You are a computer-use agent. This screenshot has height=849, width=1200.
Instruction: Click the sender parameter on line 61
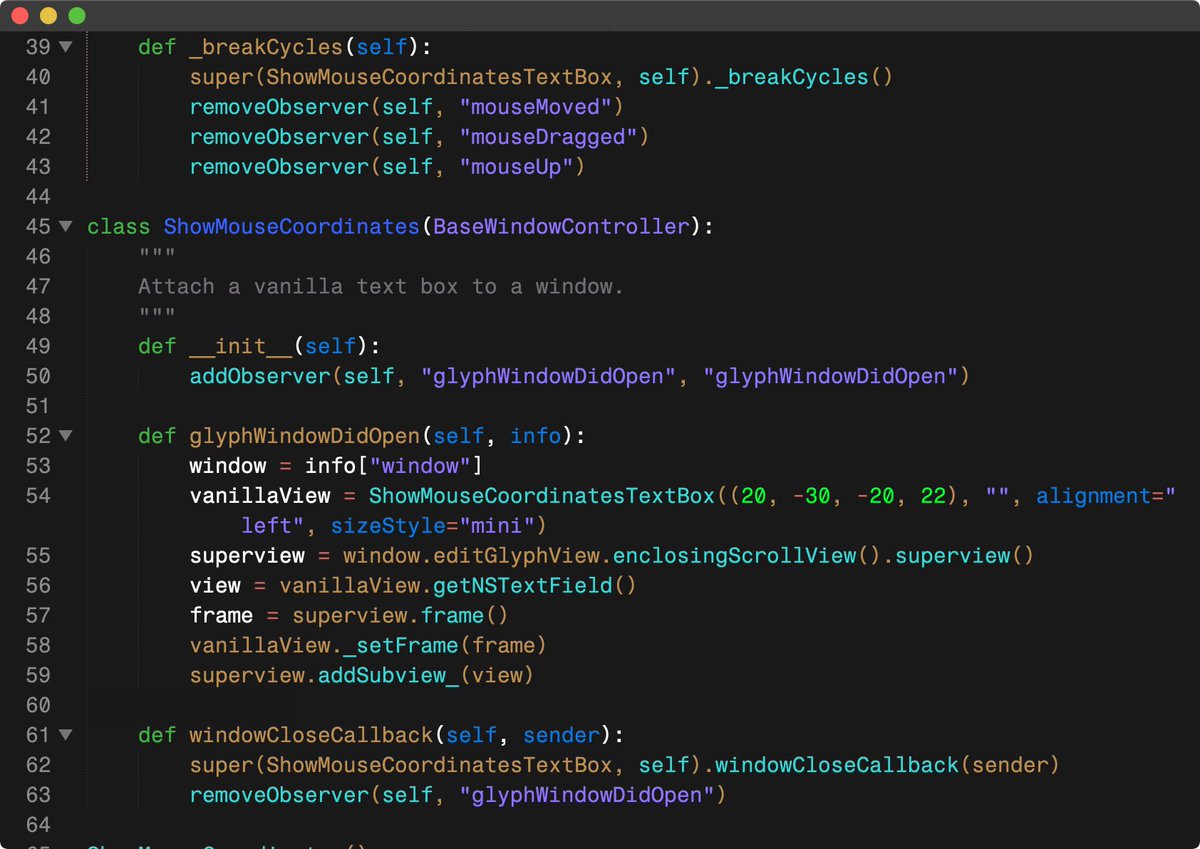(560, 736)
